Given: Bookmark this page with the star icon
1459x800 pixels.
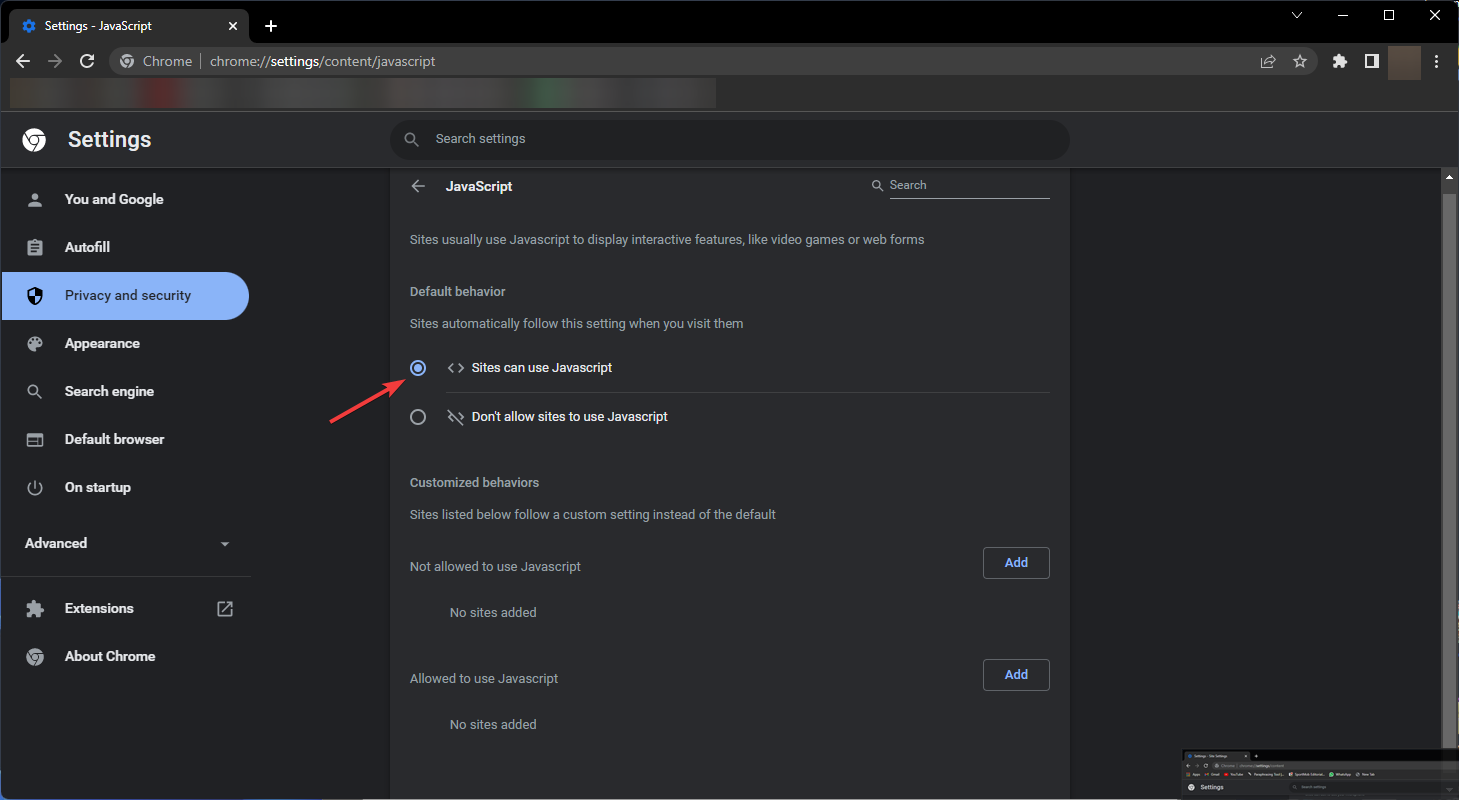Looking at the screenshot, I should pyautogui.click(x=1299, y=61).
